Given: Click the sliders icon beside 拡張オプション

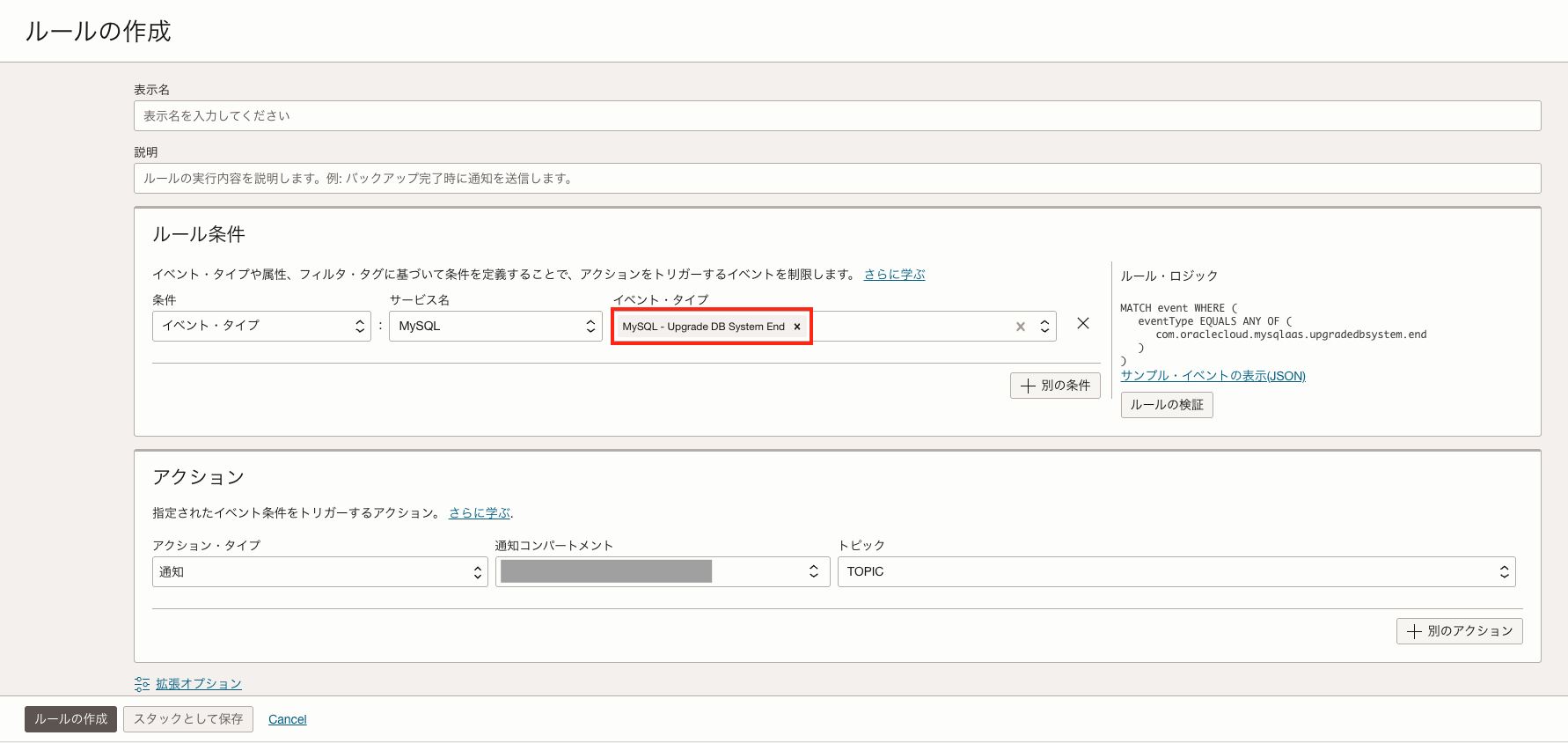Looking at the screenshot, I should point(142,684).
